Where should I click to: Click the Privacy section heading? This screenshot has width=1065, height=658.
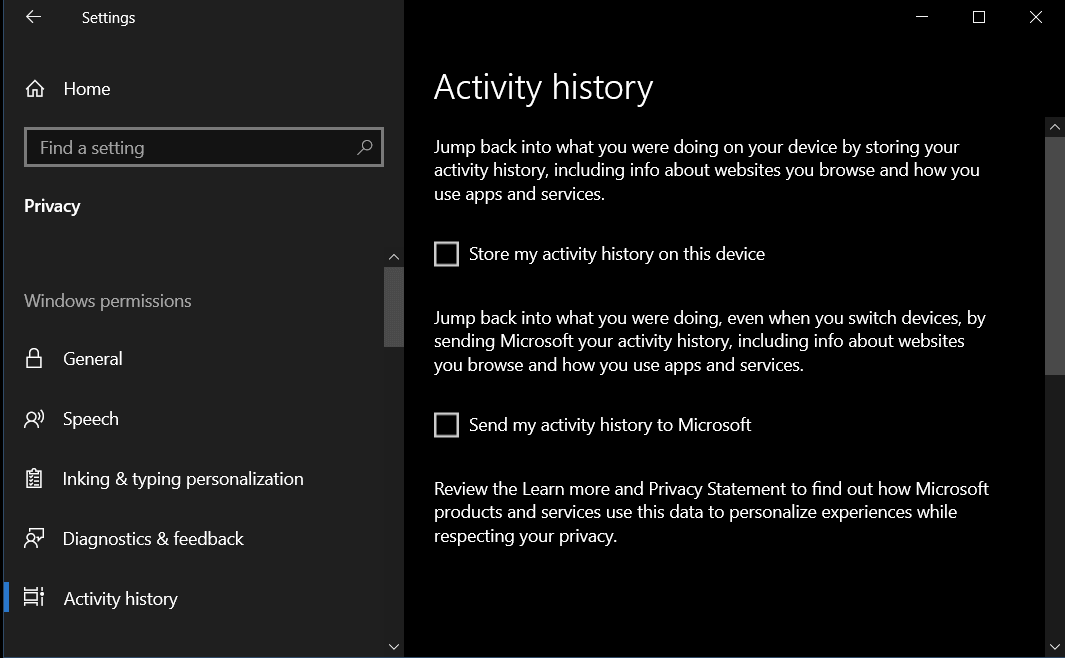click(52, 206)
